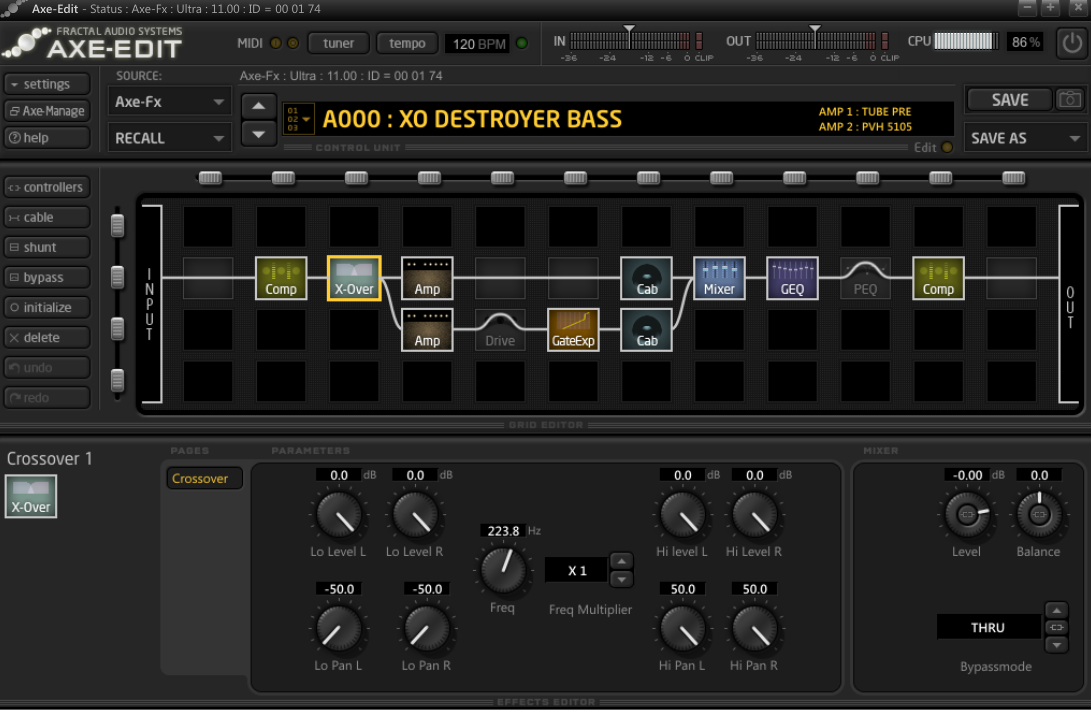Screen dimensions: 1091x710
Task: Select the top row Cab block
Action: [646, 277]
